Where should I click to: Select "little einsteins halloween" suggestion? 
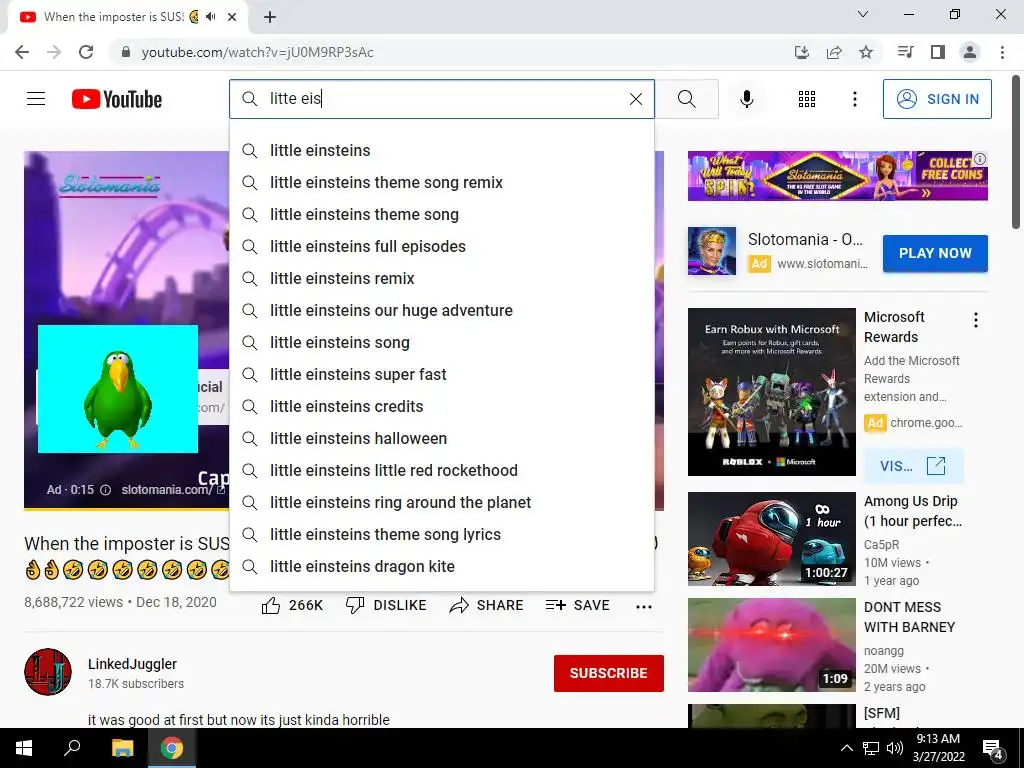[x=441, y=438]
